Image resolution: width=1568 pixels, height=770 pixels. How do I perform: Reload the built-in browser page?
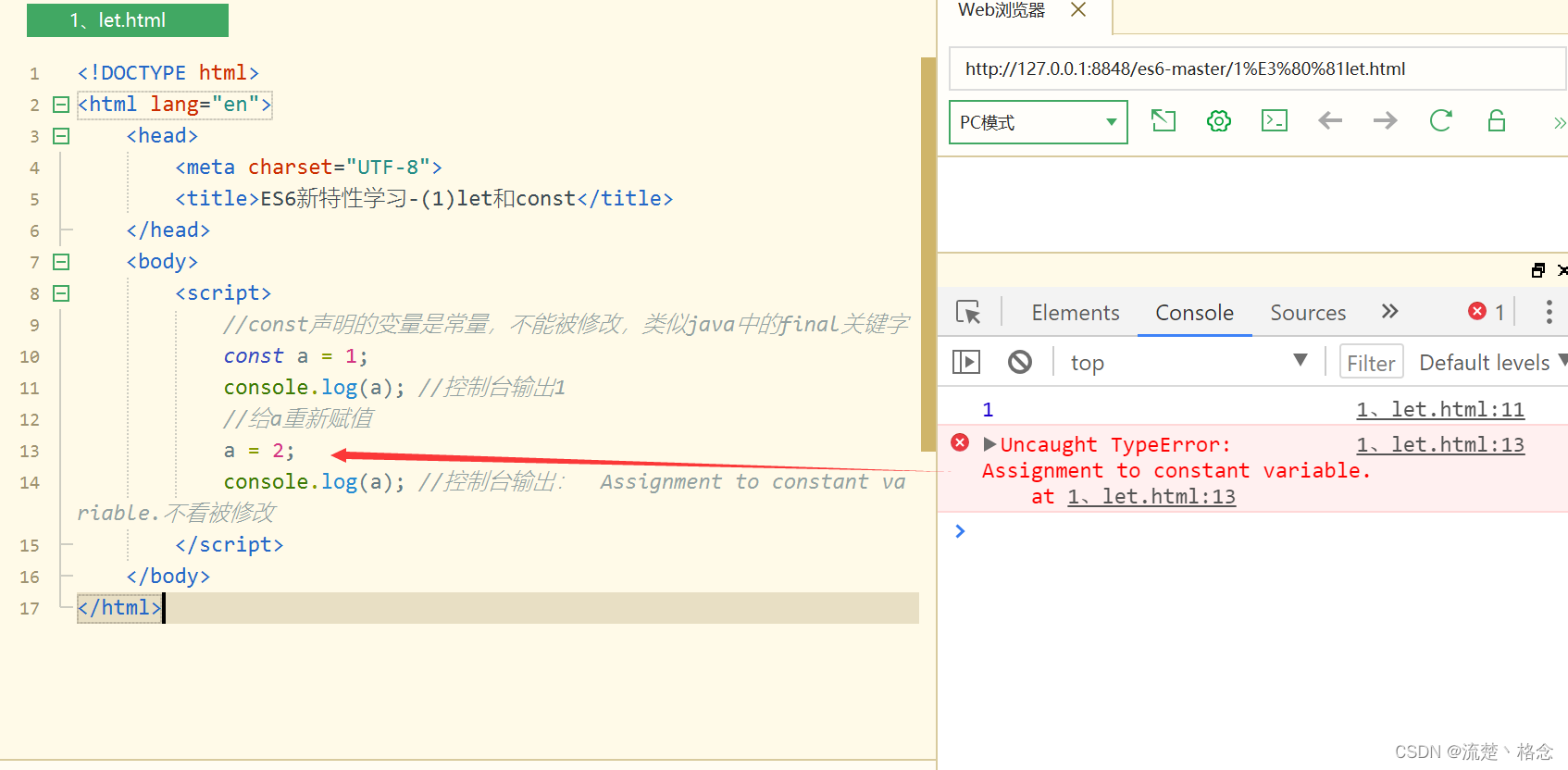(x=1441, y=120)
